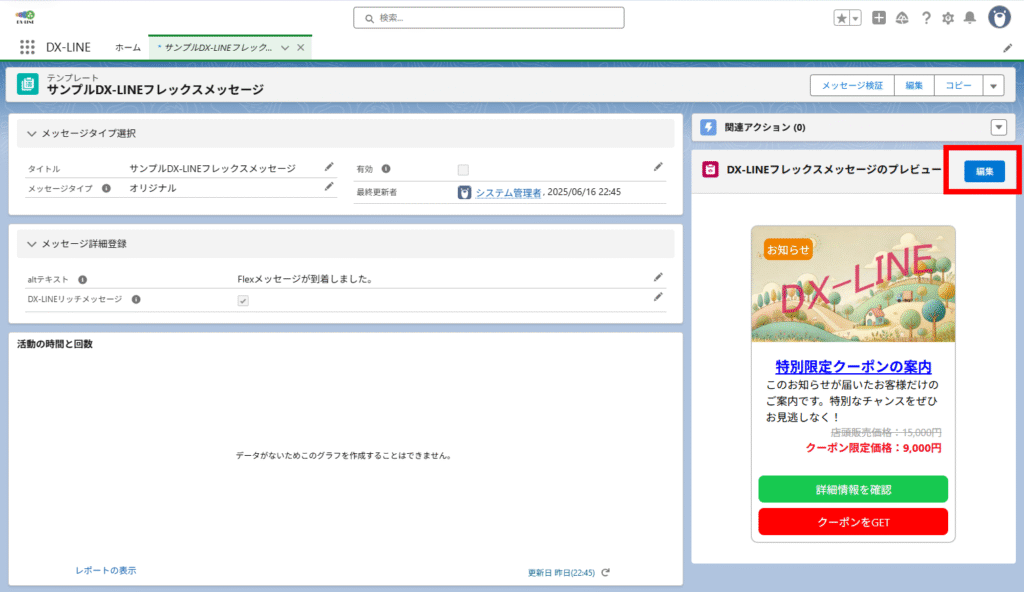Toggle the DX-LINEリッチメッセージ checkbox

pos(242,299)
